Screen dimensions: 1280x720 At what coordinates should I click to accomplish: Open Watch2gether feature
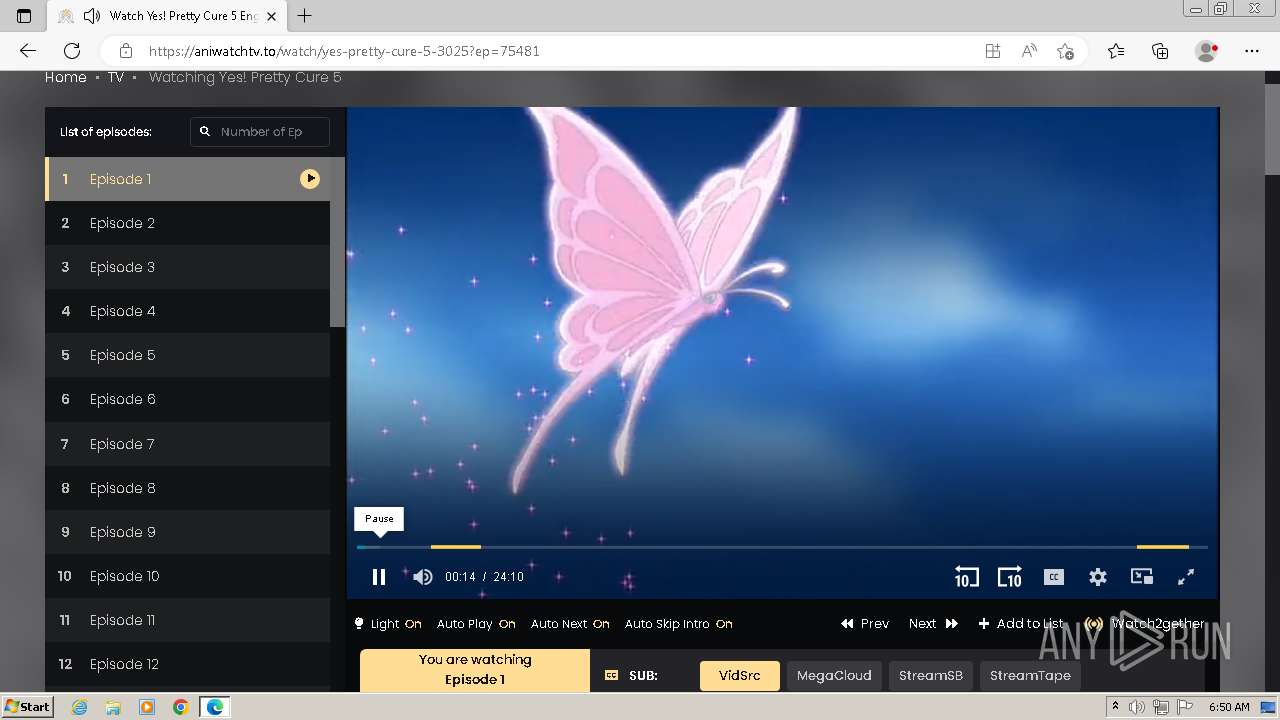pos(1145,624)
